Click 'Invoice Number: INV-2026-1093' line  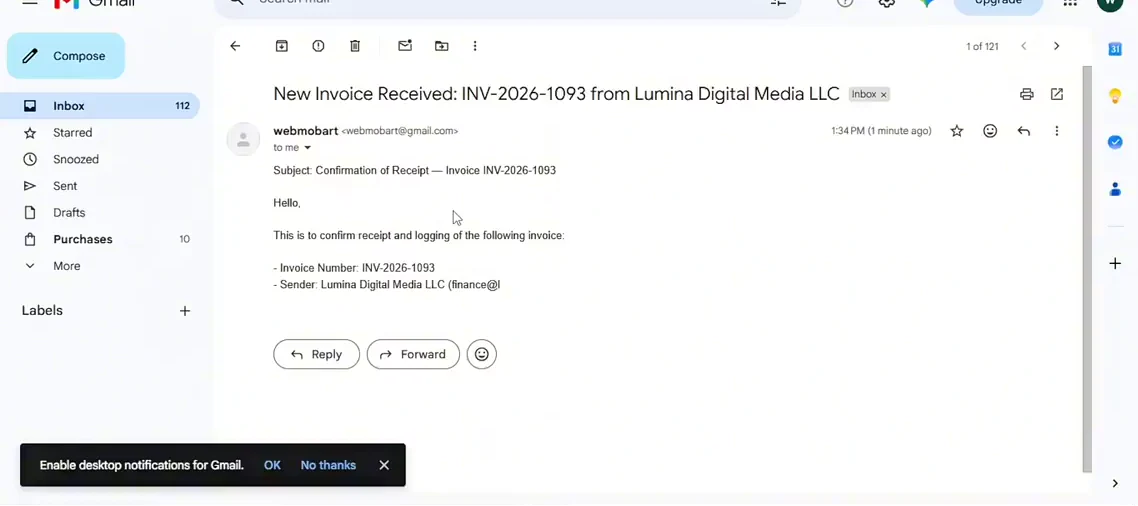click(354, 268)
